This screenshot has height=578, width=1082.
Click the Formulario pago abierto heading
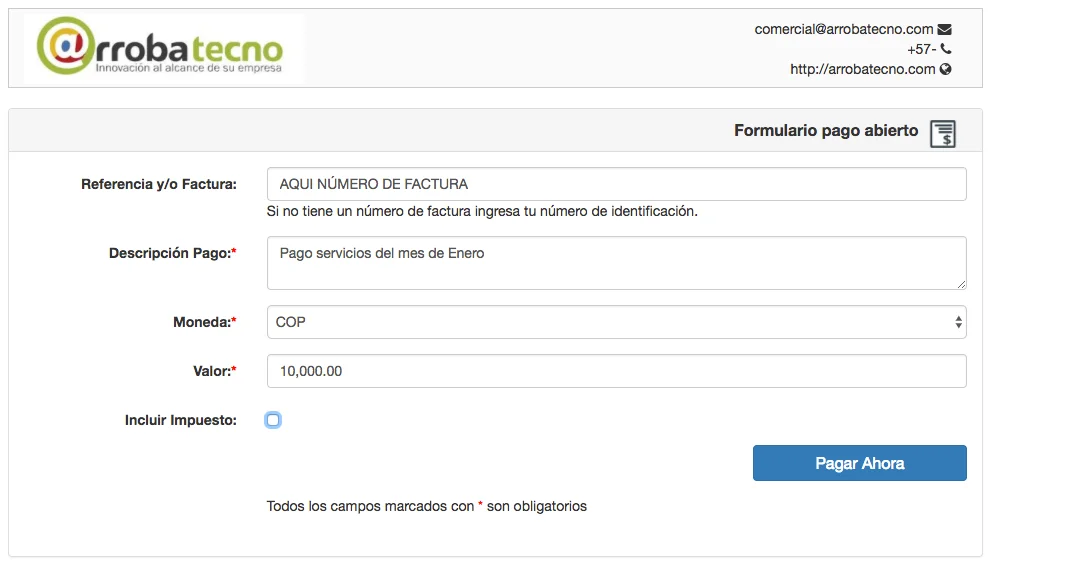[x=825, y=131]
